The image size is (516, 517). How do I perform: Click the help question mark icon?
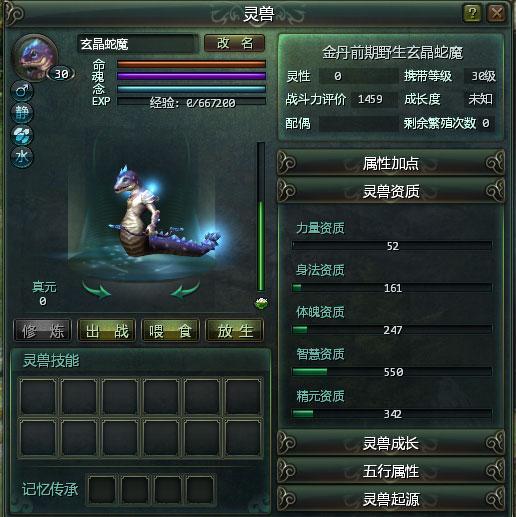coord(472,13)
